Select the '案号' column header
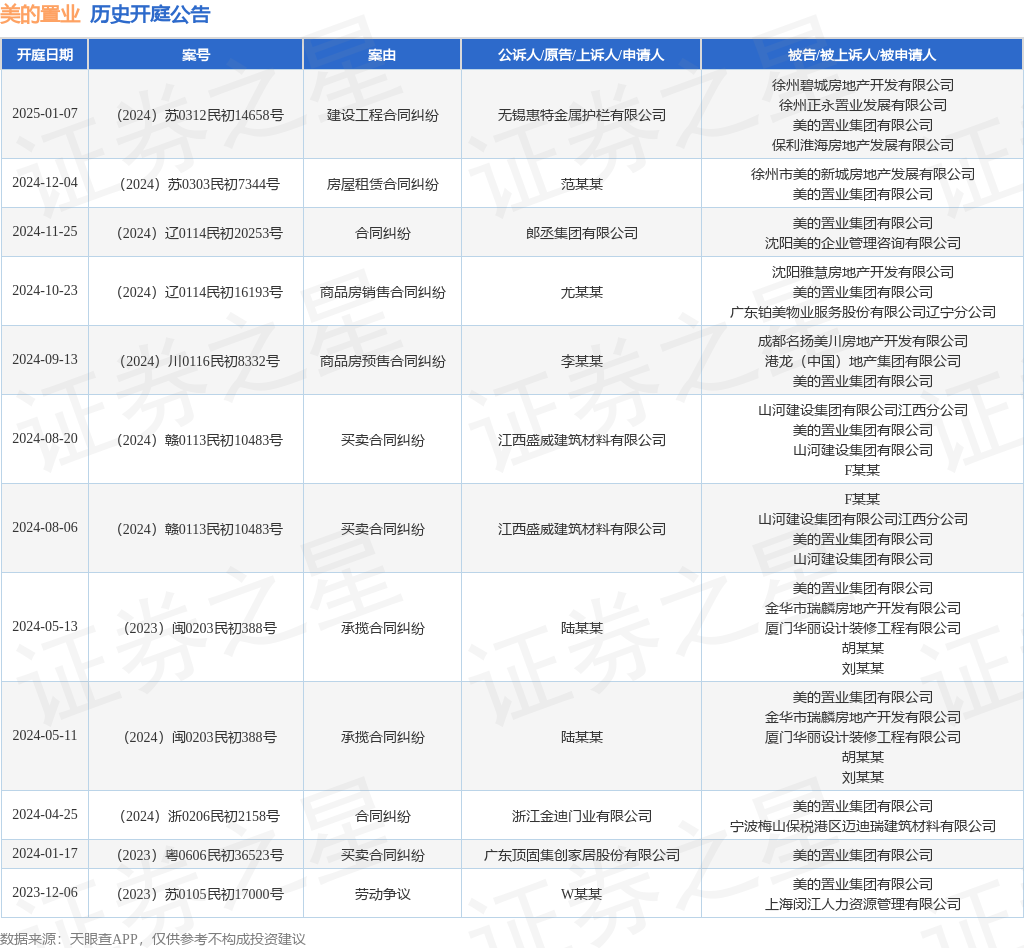Screen dimensions: 1024x948 196,55
